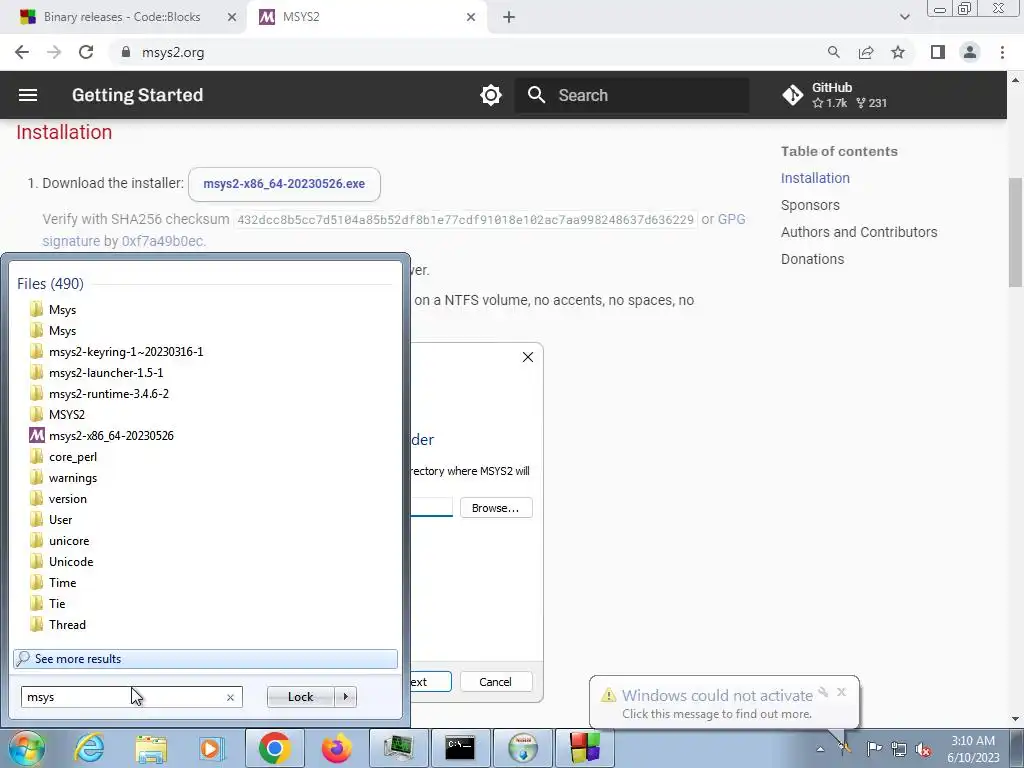This screenshot has height=768, width=1024.
Task: Click the Search field on the MSYS2 page
Action: point(632,95)
